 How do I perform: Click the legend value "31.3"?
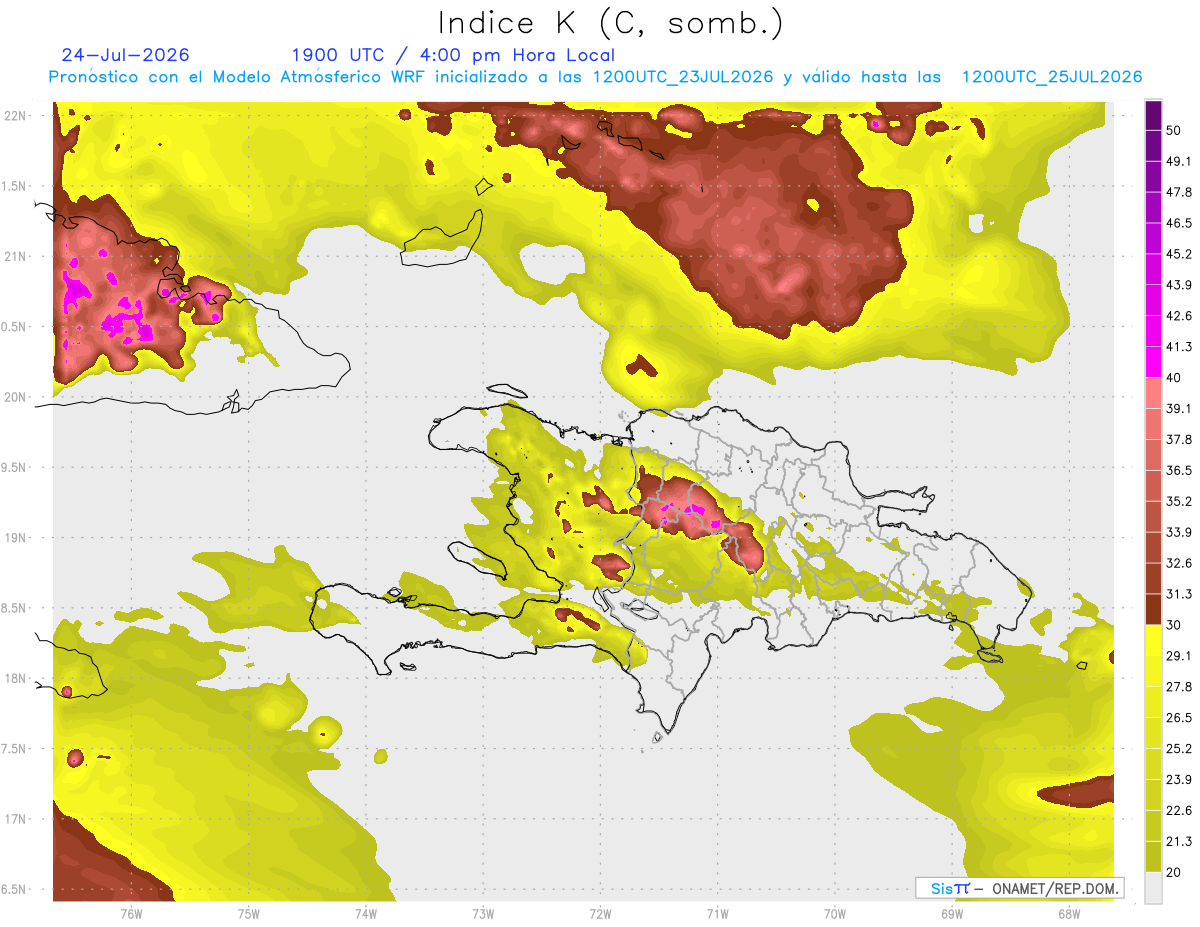pyautogui.click(x=1179, y=594)
